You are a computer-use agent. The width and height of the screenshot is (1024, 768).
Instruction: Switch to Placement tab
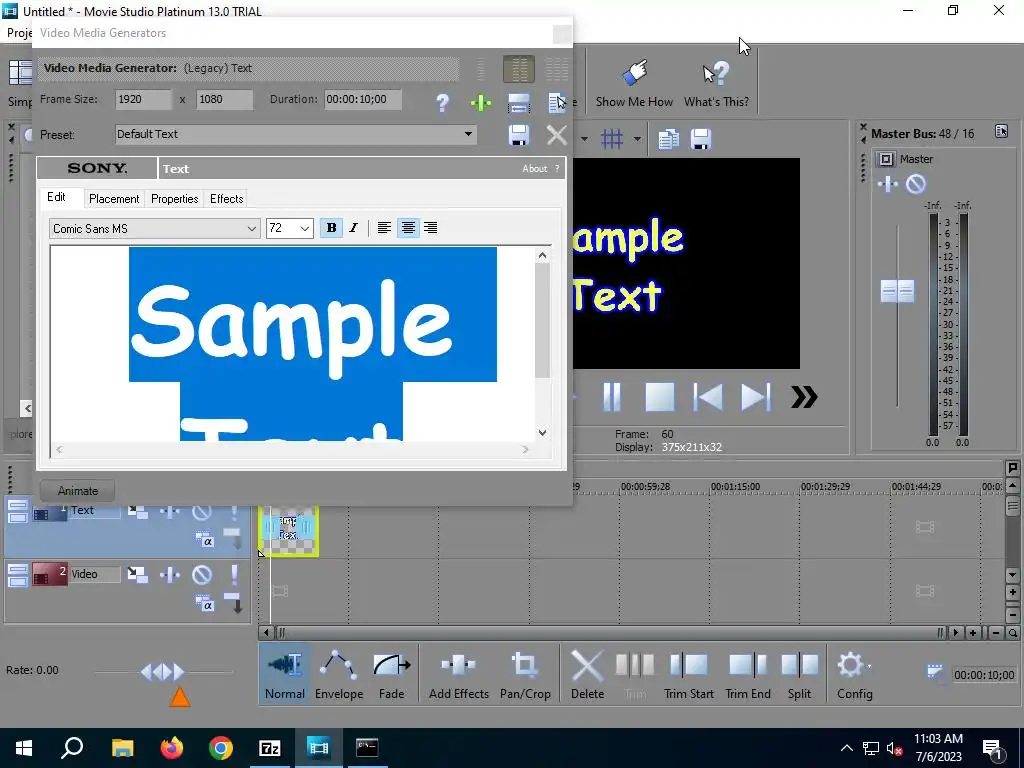click(x=114, y=199)
